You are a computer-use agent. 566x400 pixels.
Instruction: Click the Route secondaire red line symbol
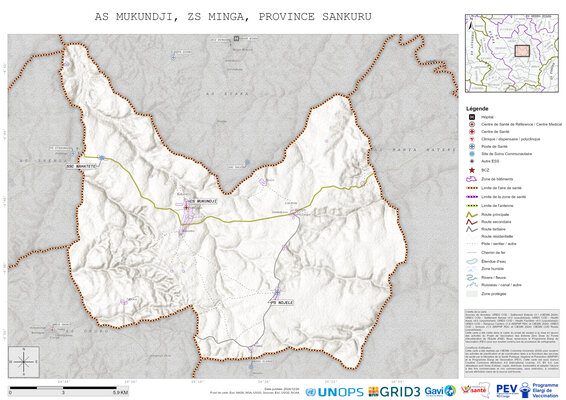(x=471, y=222)
